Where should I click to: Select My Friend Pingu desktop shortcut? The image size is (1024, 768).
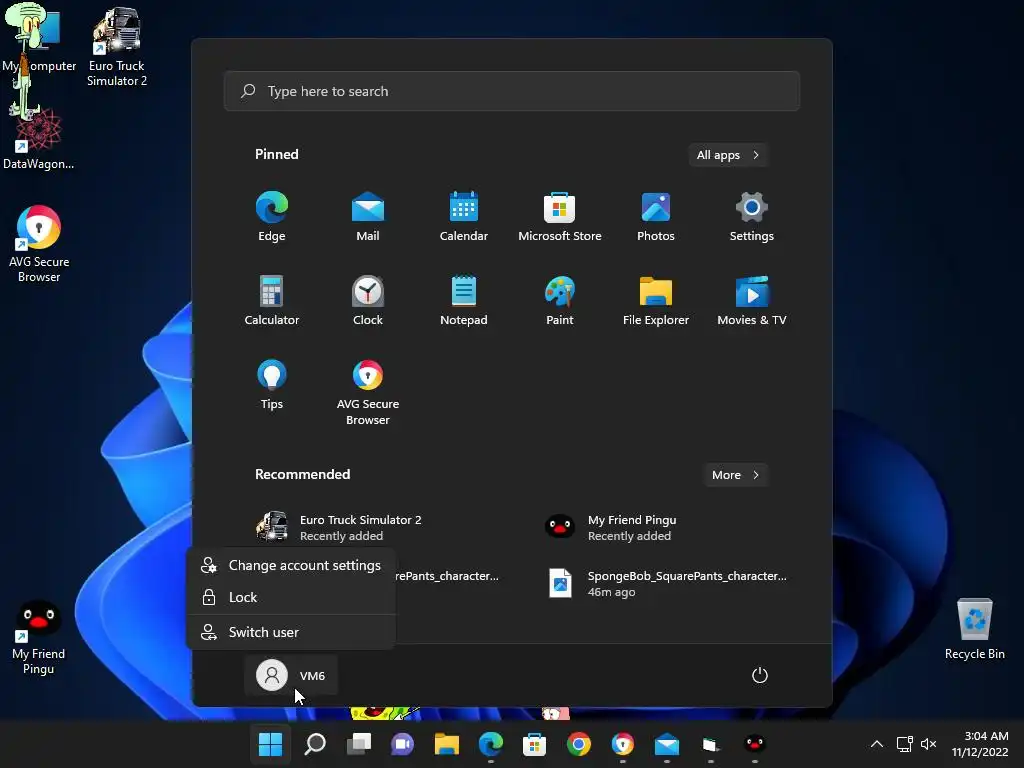pos(39,637)
